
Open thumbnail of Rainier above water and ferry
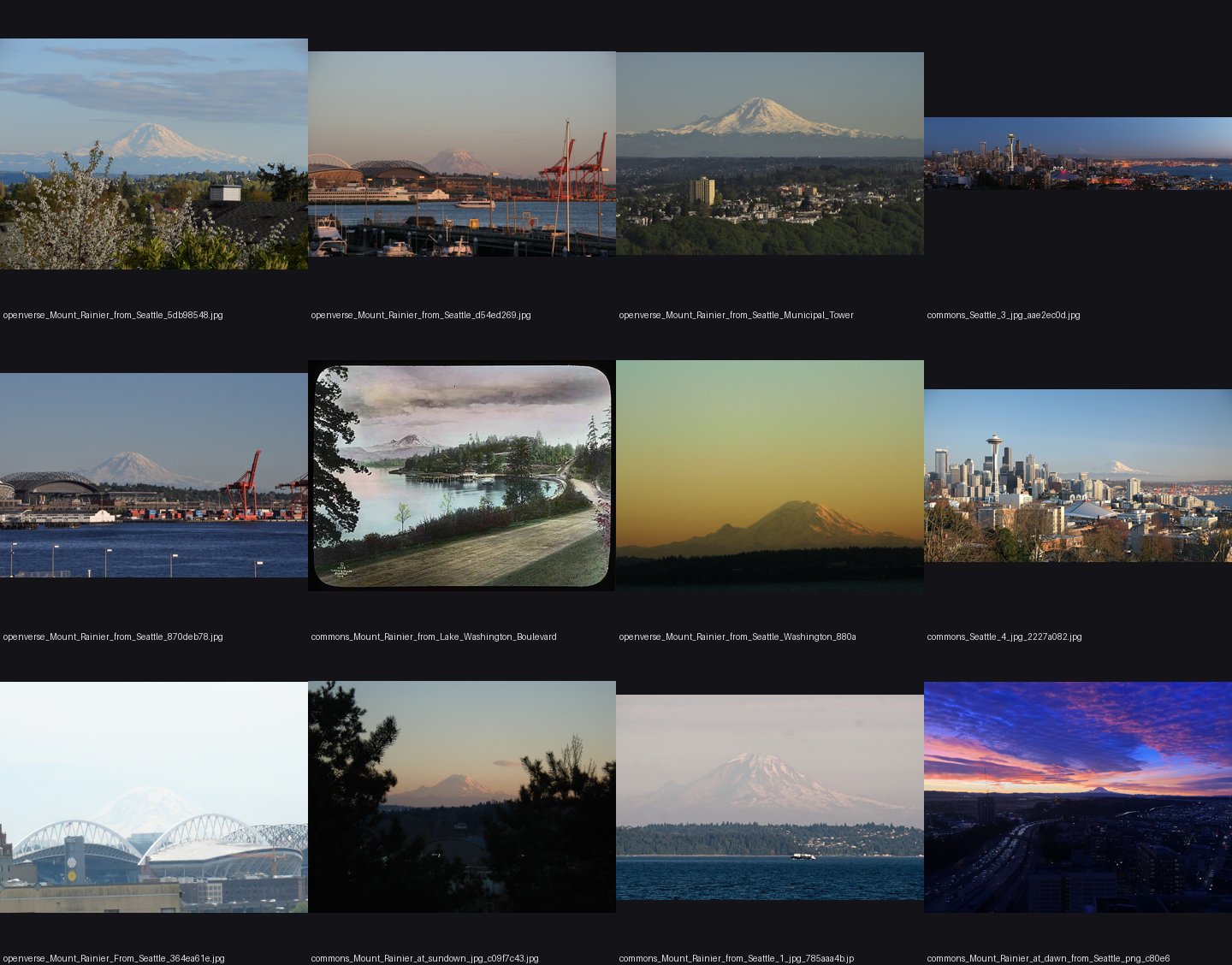pyautogui.click(x=770, y=797)
